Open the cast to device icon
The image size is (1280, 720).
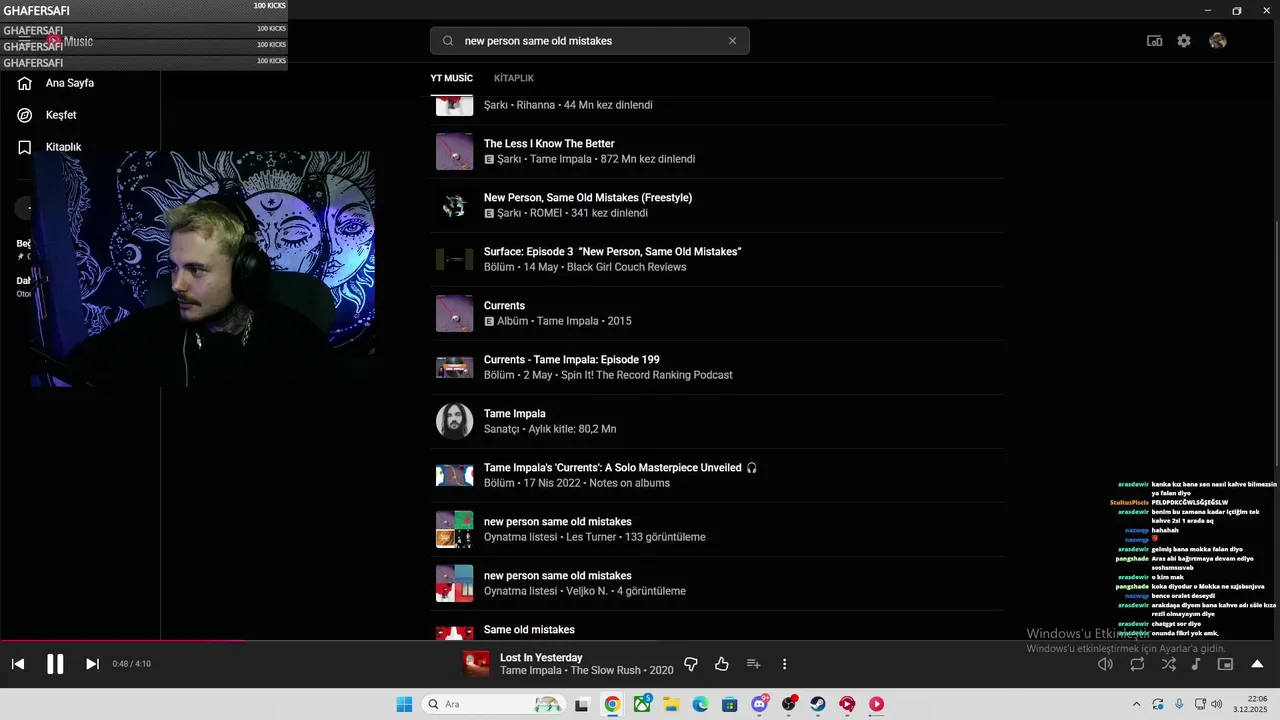coord(1154,41)
